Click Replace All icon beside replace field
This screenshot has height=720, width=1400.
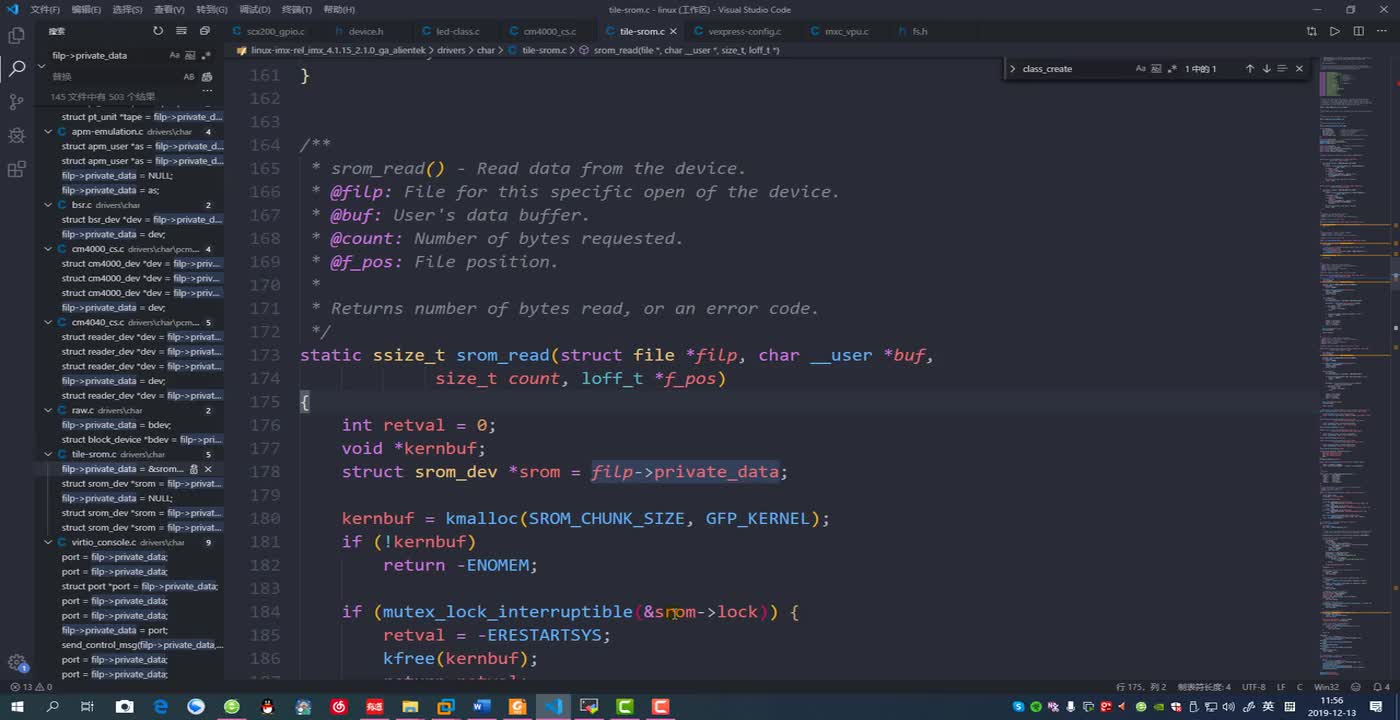[x=207, y=77]
